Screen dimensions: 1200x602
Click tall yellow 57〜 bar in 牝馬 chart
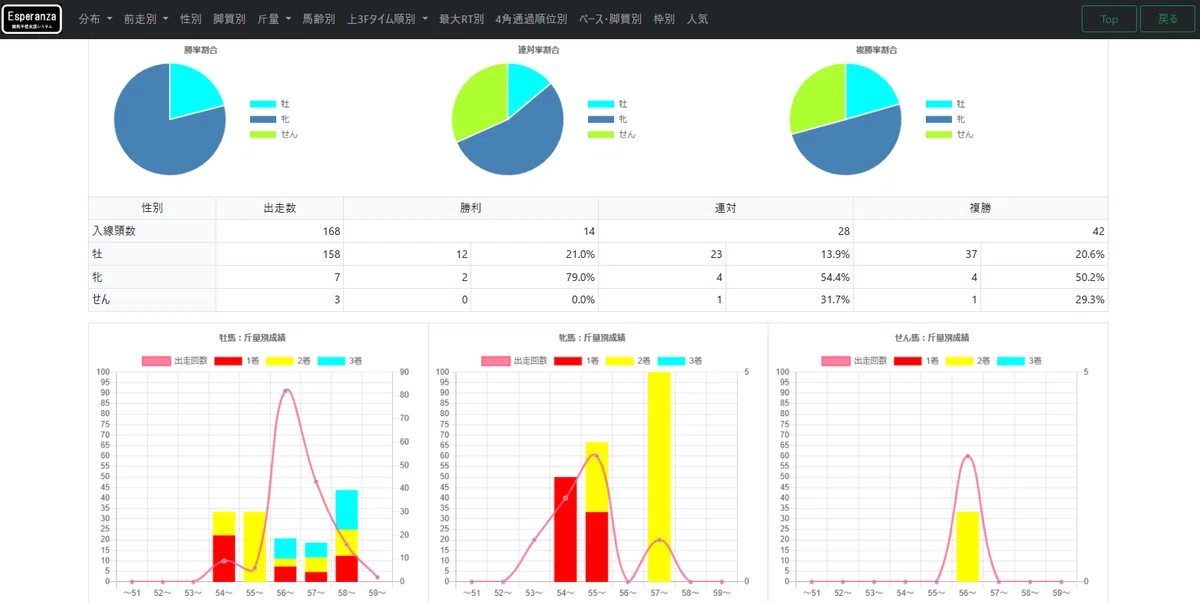(659, 476)
